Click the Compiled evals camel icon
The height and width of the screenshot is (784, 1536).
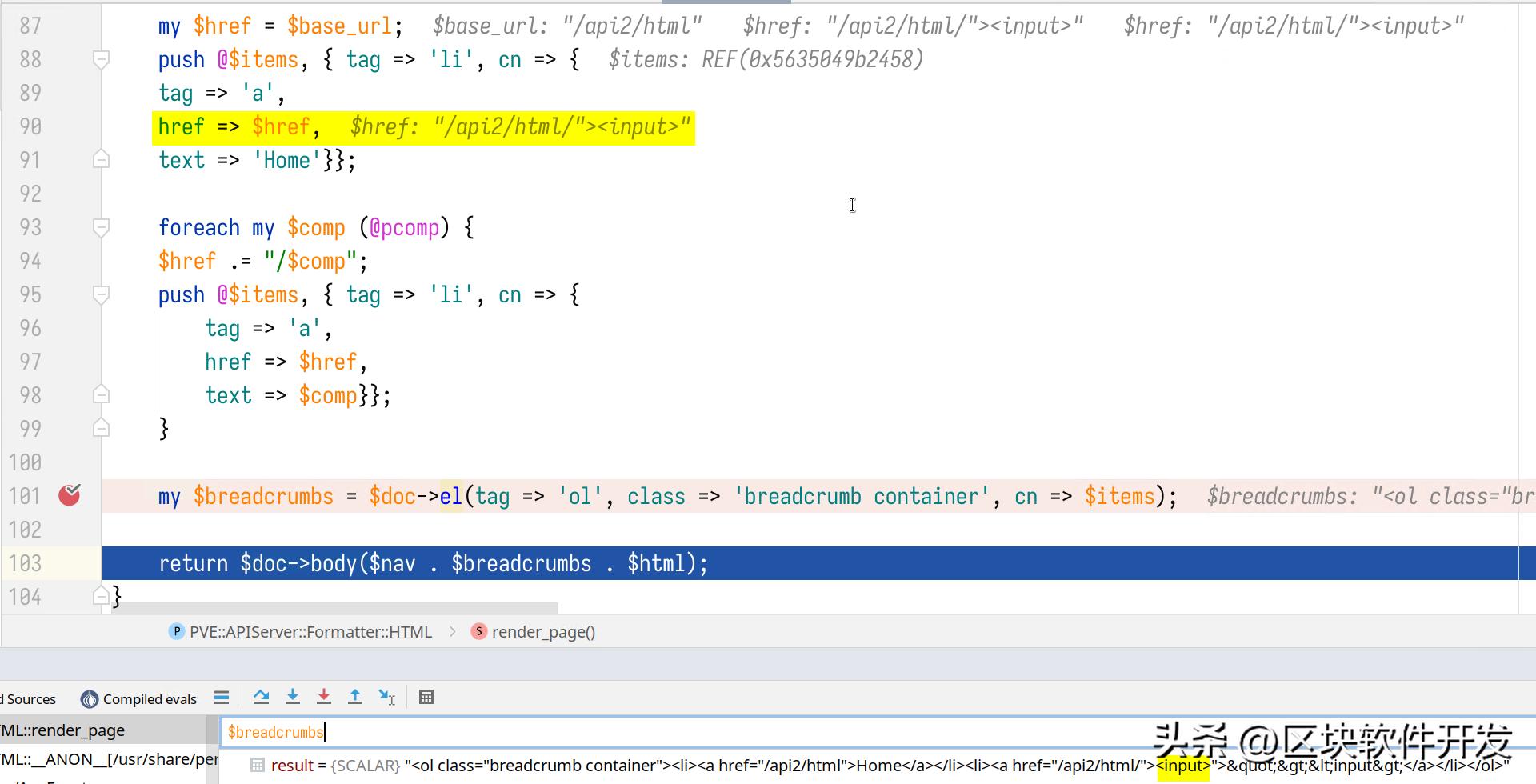coord(90,699)
